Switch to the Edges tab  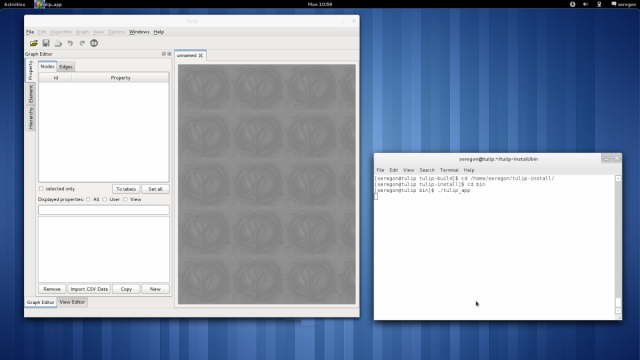pyautogui.click(x=66, y=67)
